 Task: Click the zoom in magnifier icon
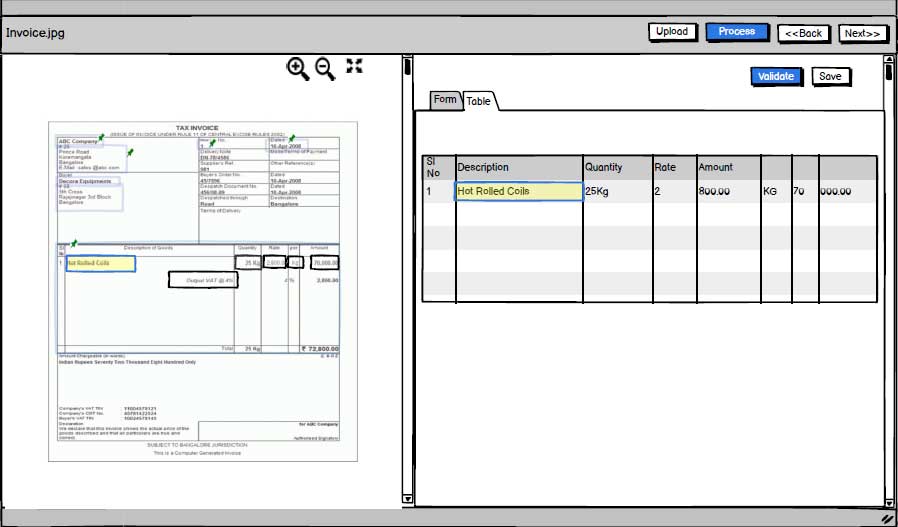[297, 68]
